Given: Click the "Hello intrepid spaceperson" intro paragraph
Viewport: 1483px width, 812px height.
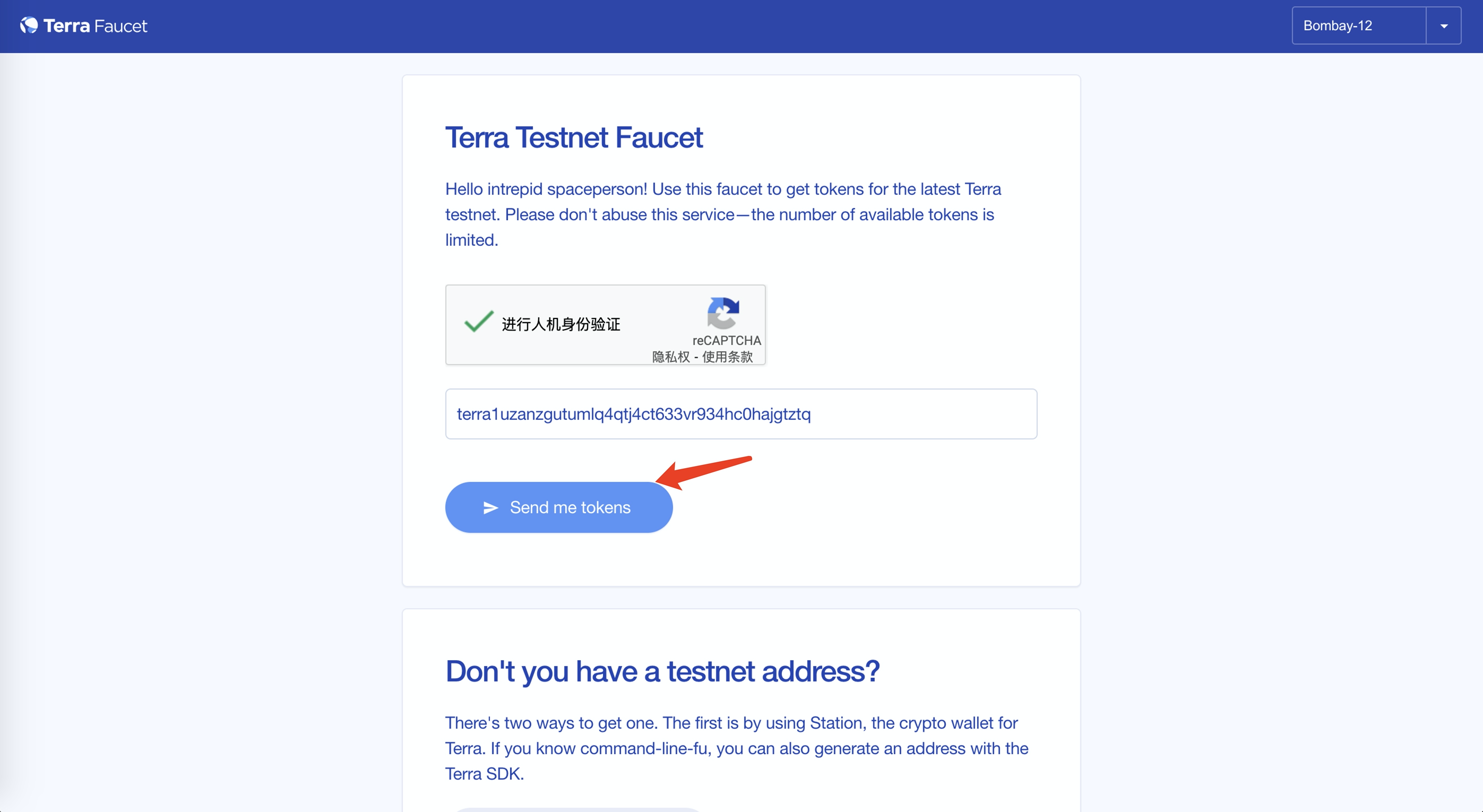Looking at the screenshot, I should tap(722, 214).
